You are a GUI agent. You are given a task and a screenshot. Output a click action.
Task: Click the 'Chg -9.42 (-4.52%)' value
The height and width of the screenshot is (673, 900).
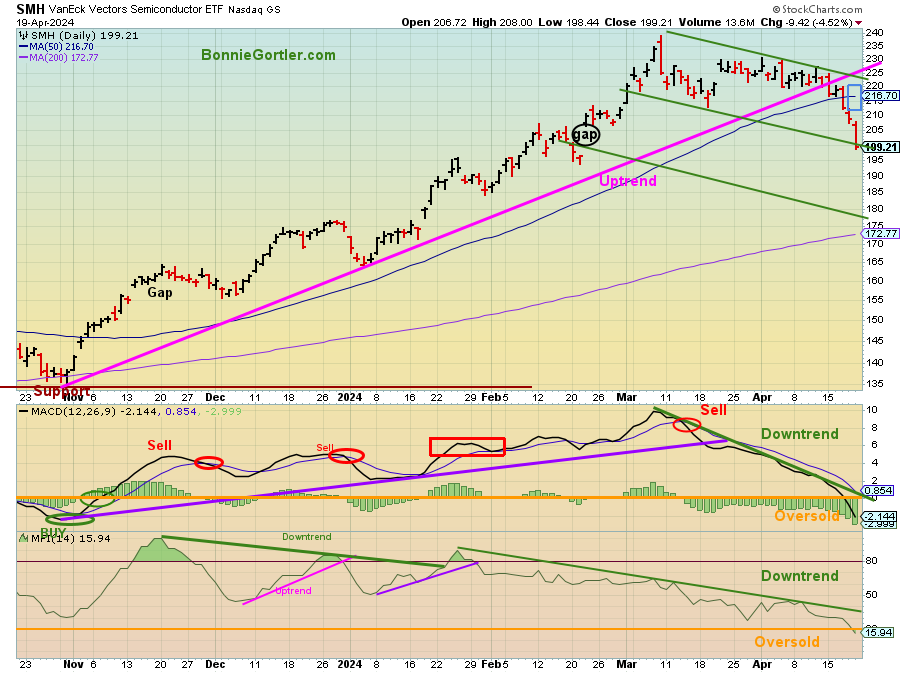pyautogui.click(x=806, y=22)
